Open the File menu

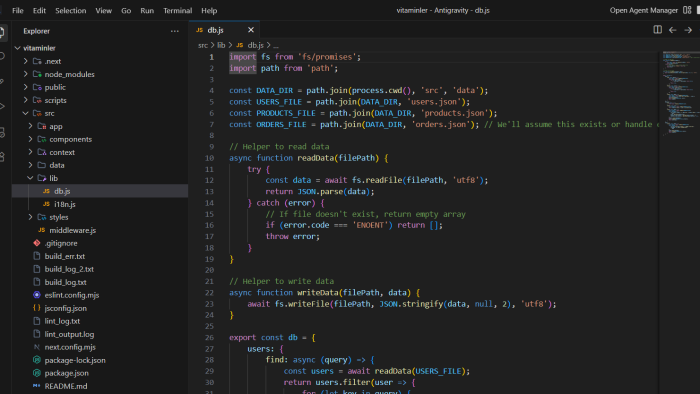[18, 10]
